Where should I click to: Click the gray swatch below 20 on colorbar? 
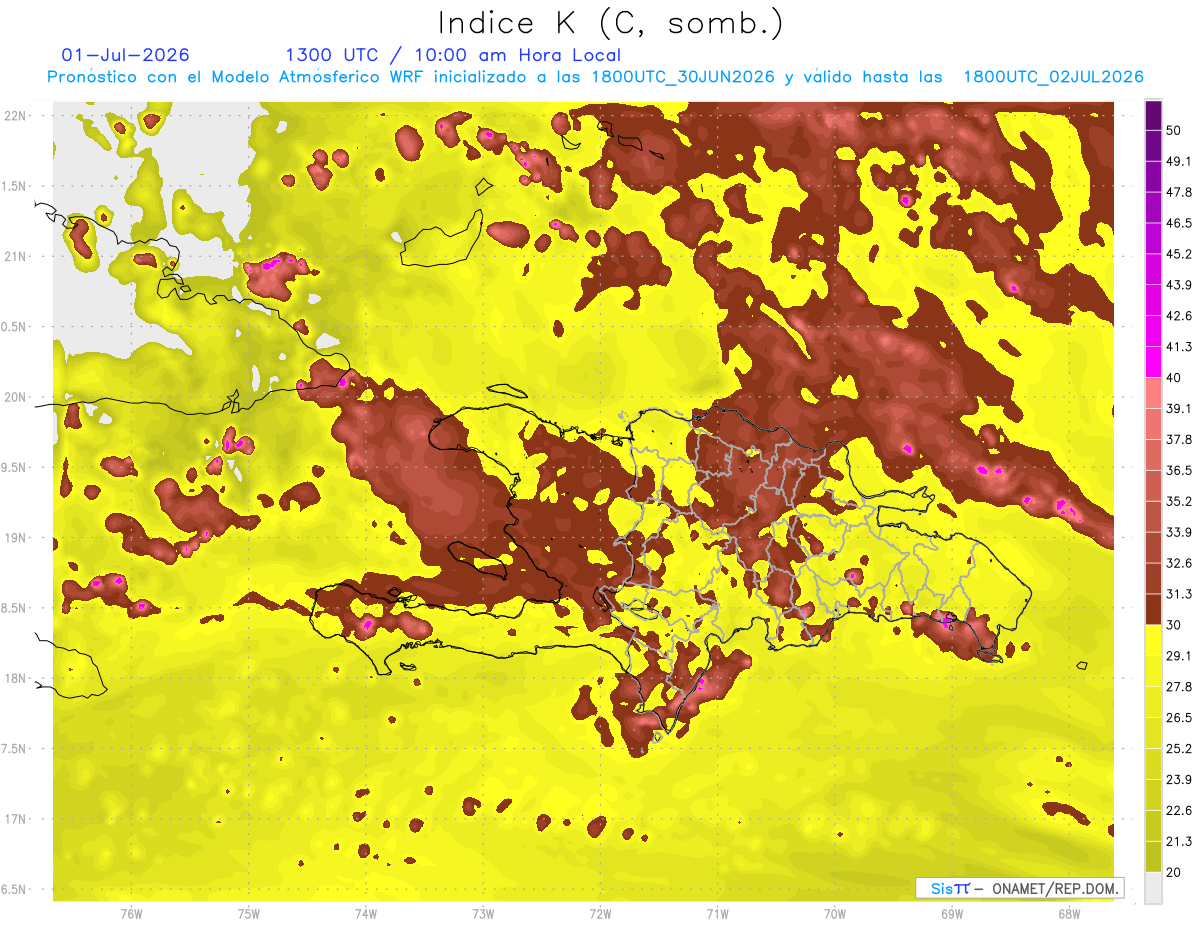1153,887
